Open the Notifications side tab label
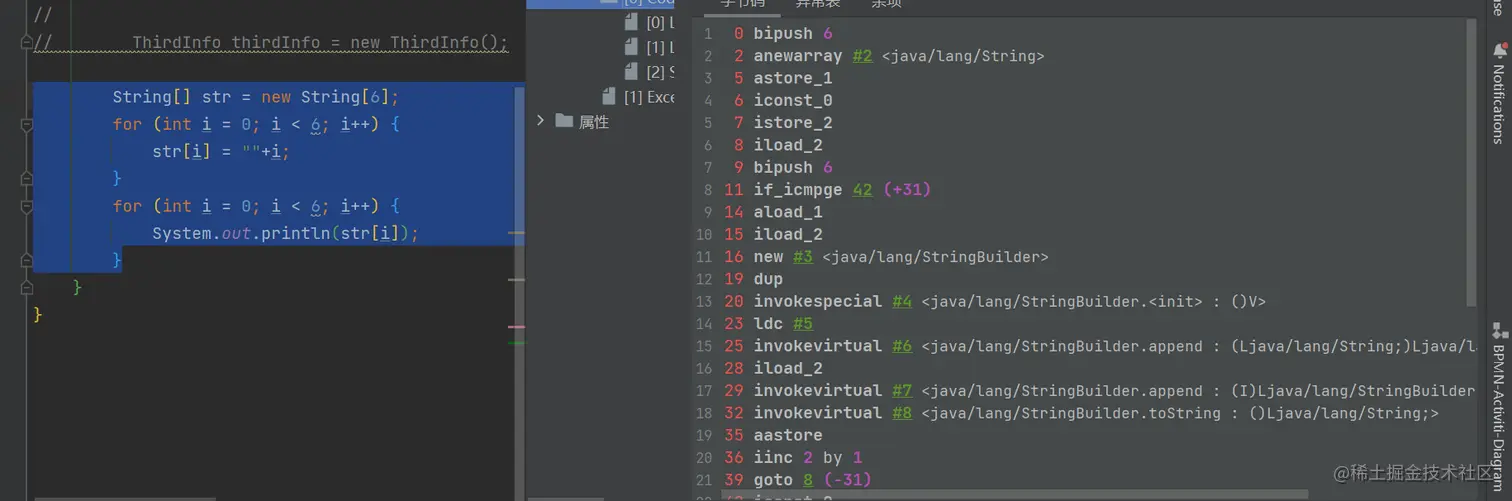The width and height of the screenshot is (1512, 501). tap(1498, 104)
